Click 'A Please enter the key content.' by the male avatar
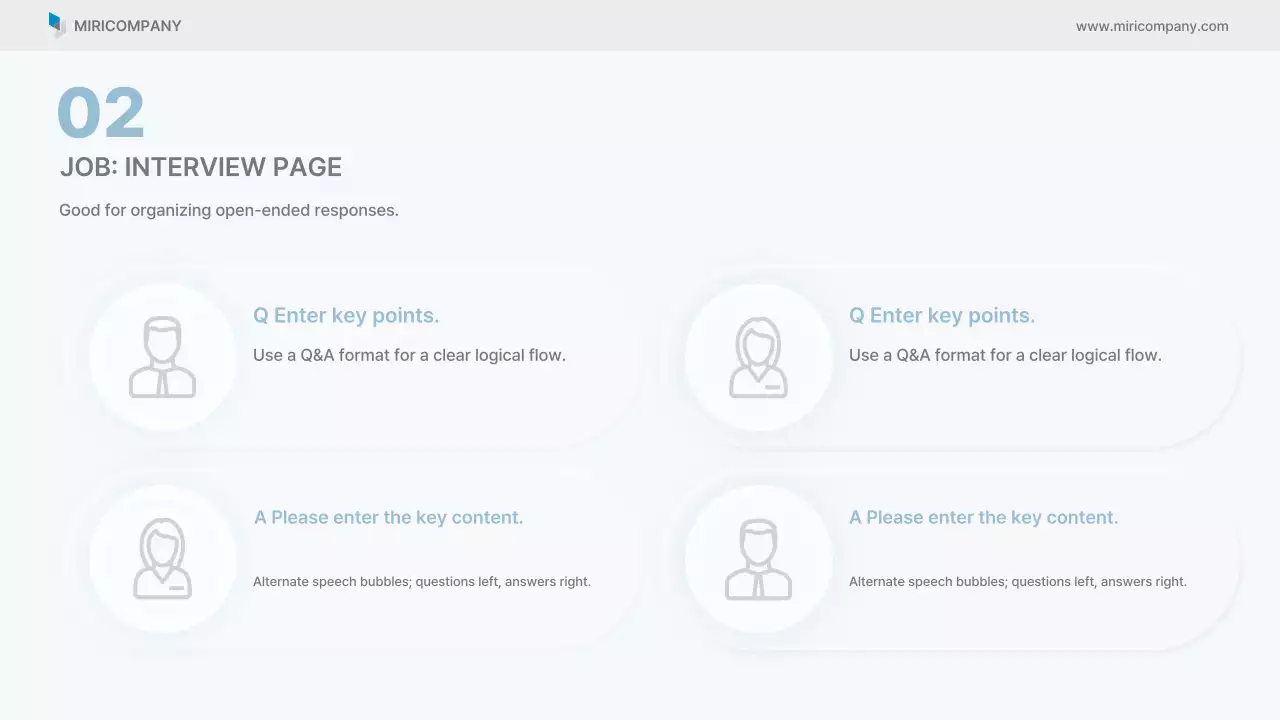 (983, 517)
